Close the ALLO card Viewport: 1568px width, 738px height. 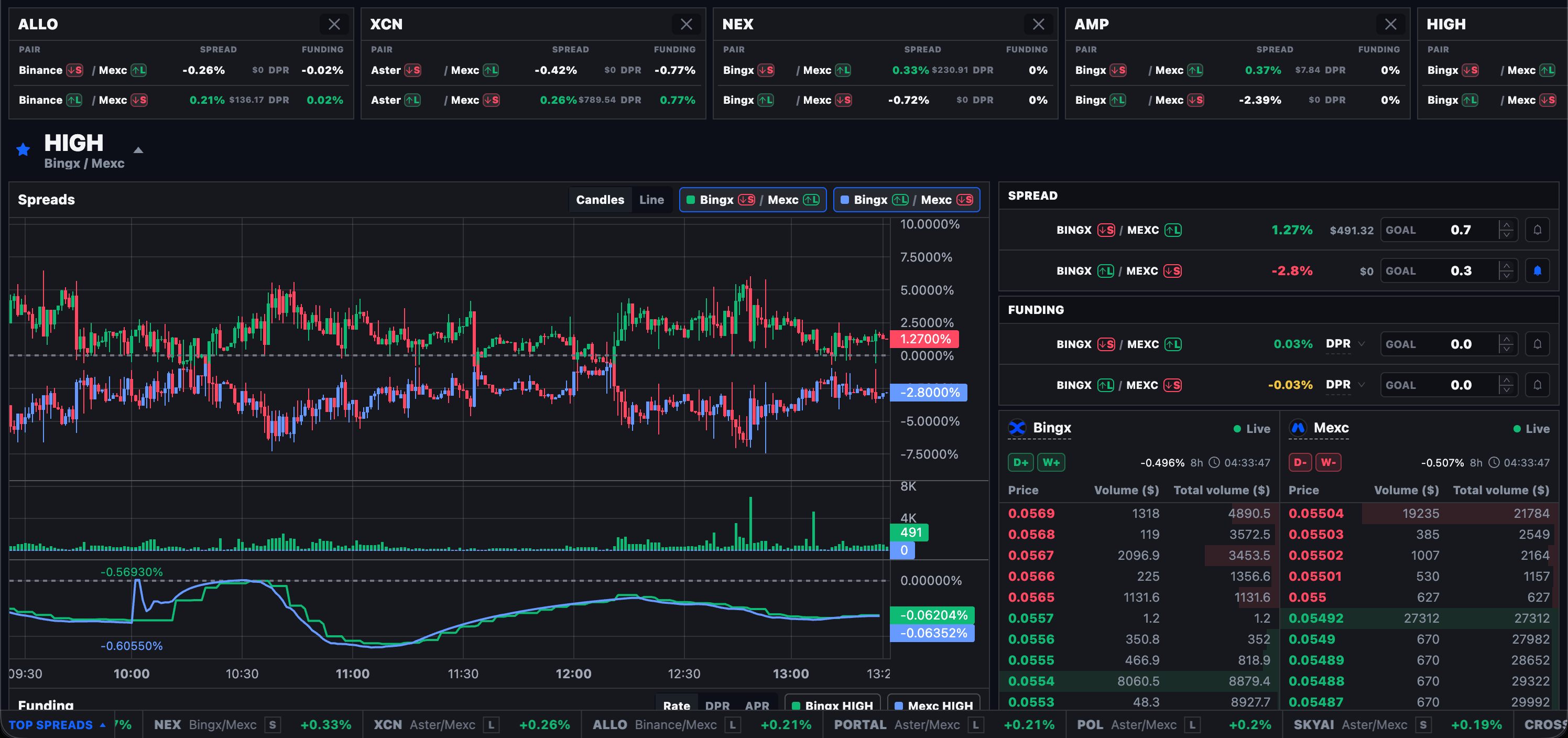coord(334,24)
